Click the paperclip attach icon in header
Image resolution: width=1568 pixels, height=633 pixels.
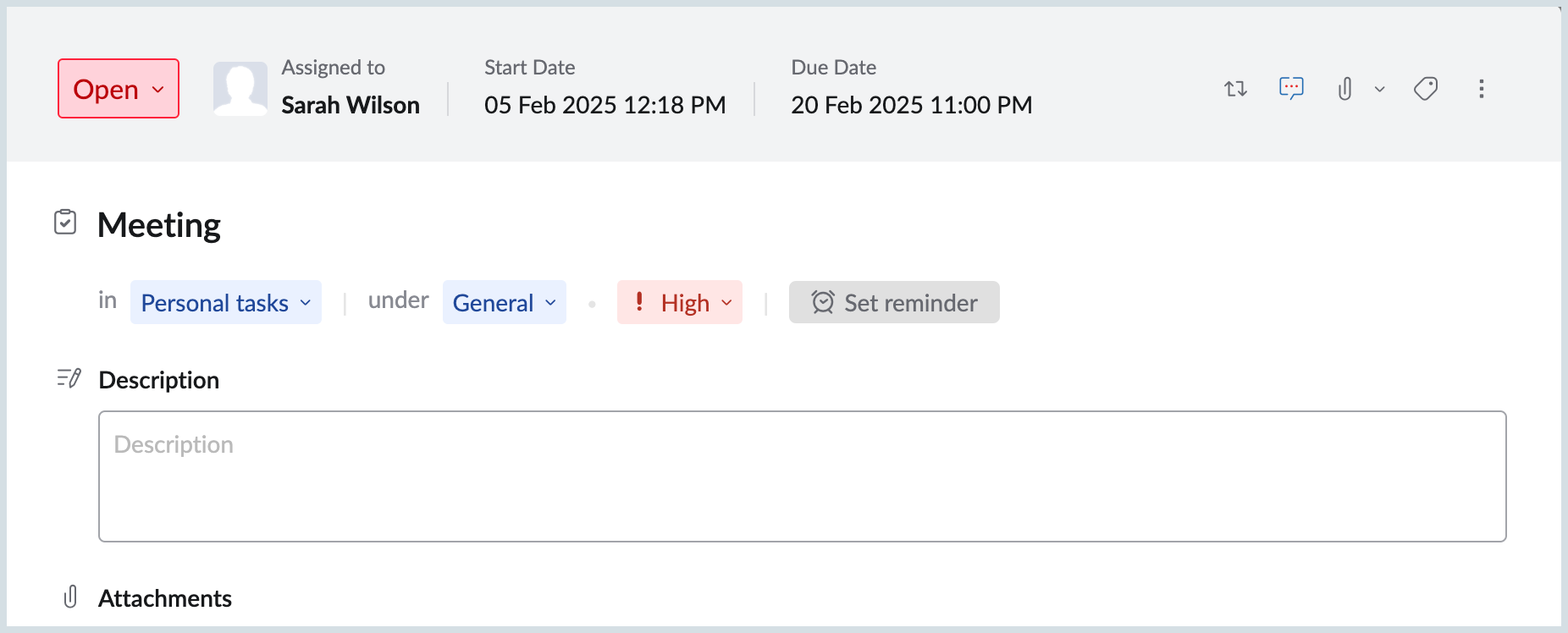(1344, 89)
